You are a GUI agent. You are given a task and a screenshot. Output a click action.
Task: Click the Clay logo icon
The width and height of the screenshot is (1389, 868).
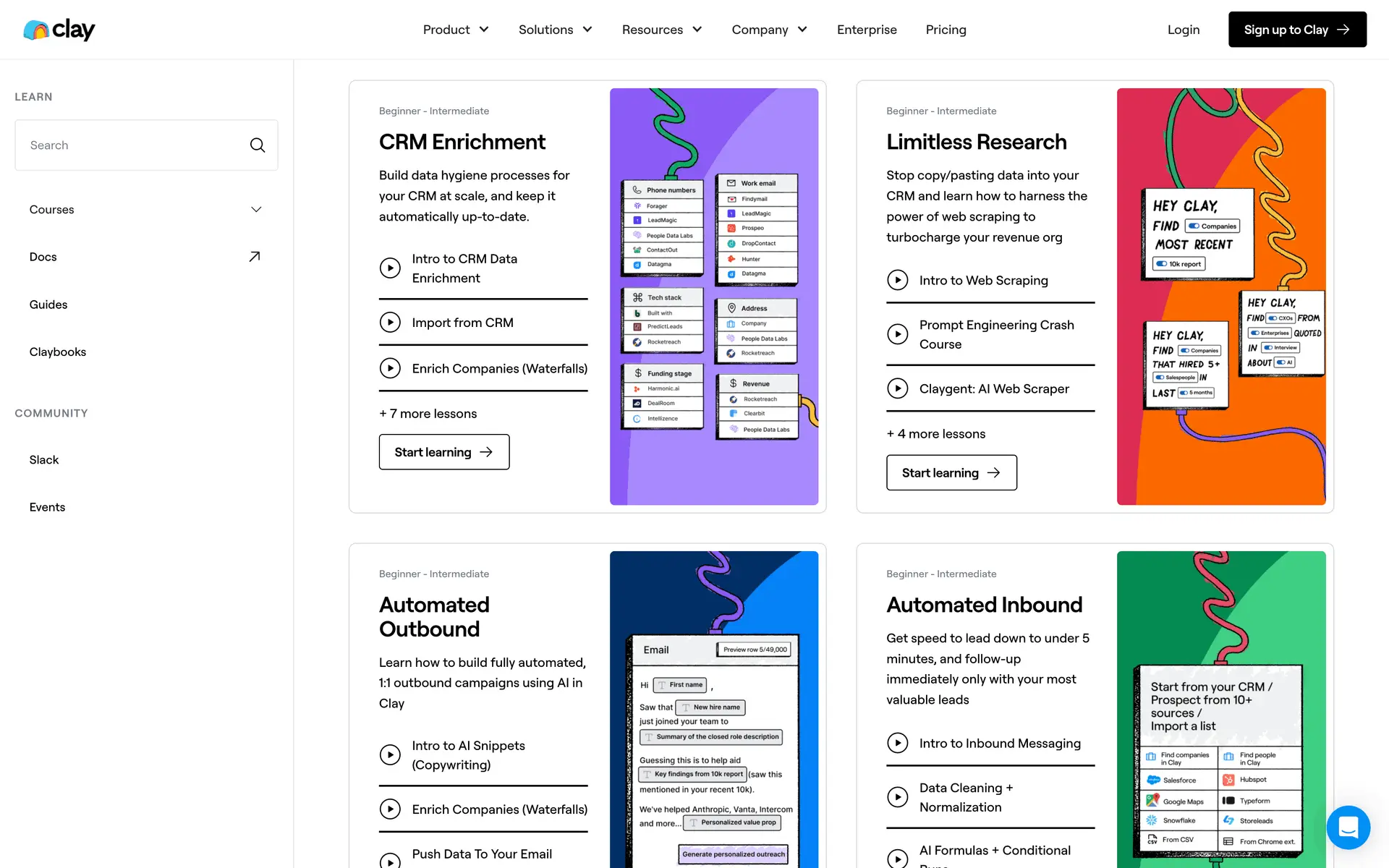click(x=36, y=30)
